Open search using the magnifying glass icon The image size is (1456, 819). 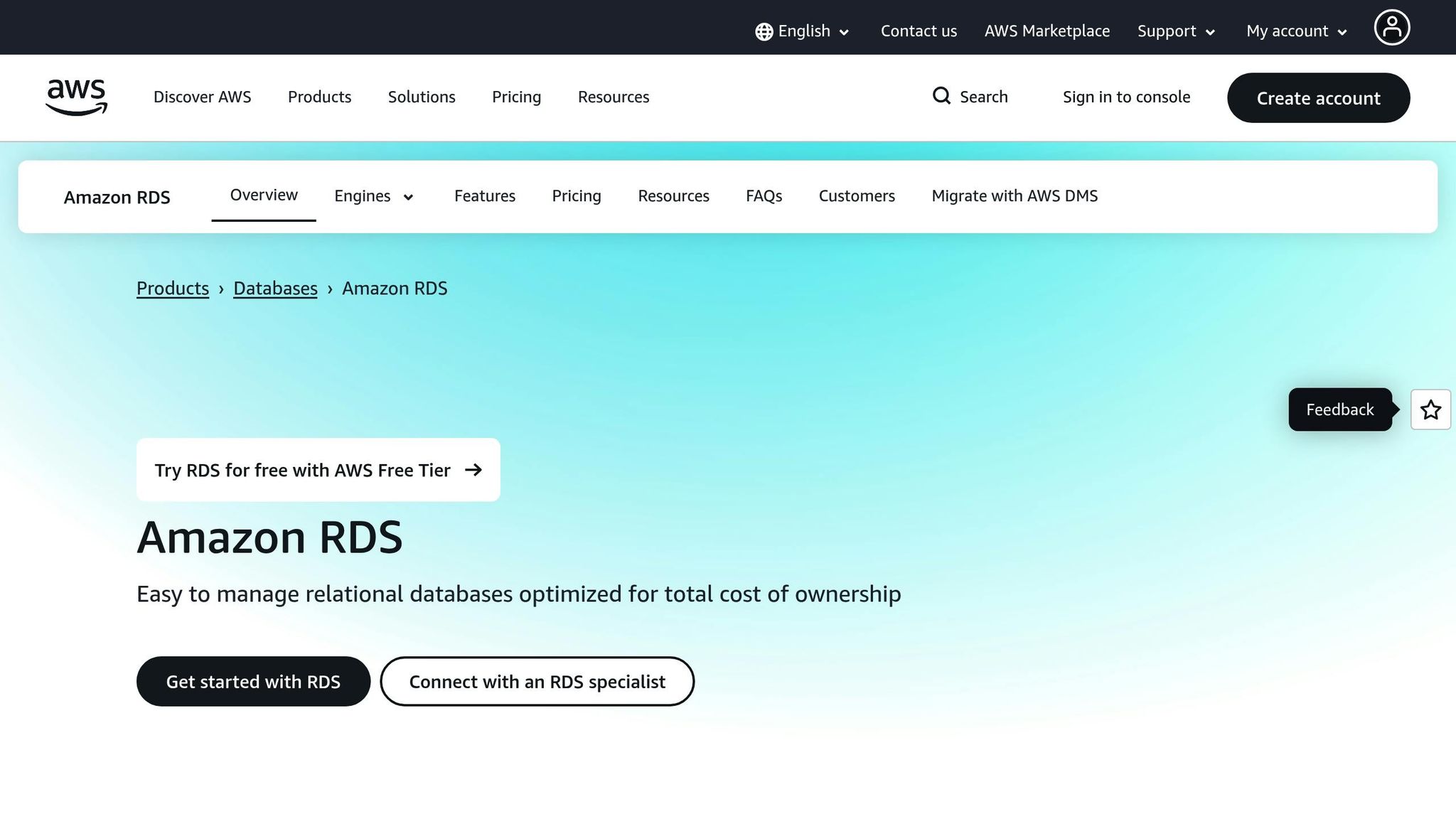[941, 96]
